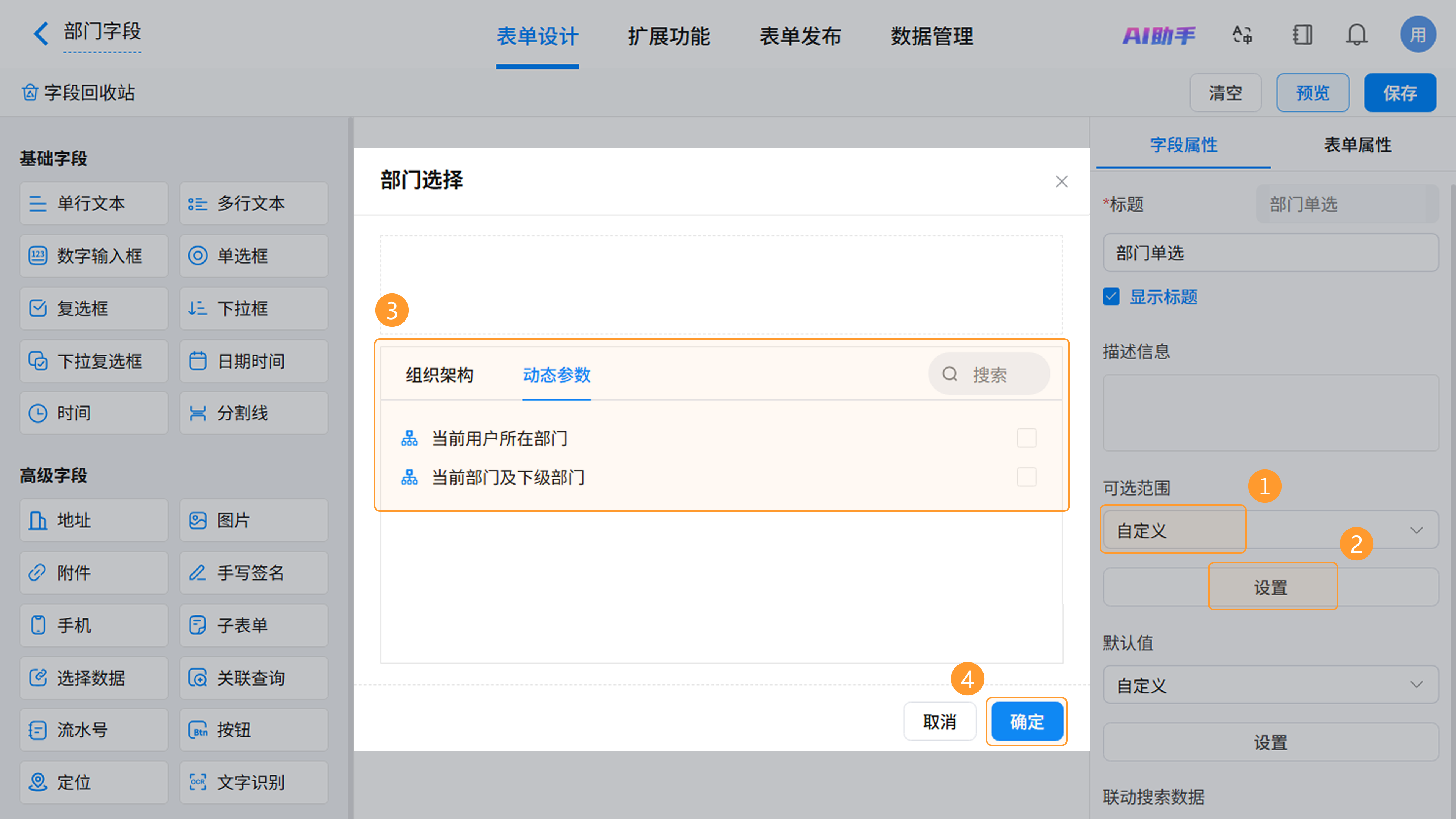
Task: Add the 文字识别 OCR field
Action: tap(253, 782)
